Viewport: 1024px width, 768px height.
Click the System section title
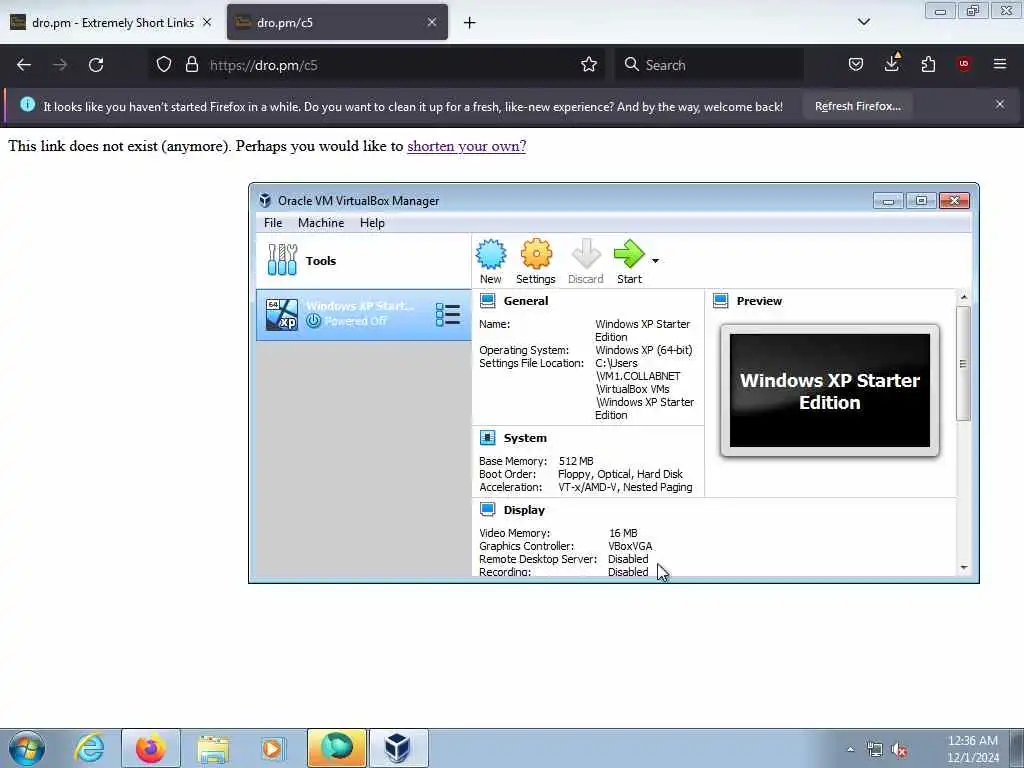click(525, 438)
